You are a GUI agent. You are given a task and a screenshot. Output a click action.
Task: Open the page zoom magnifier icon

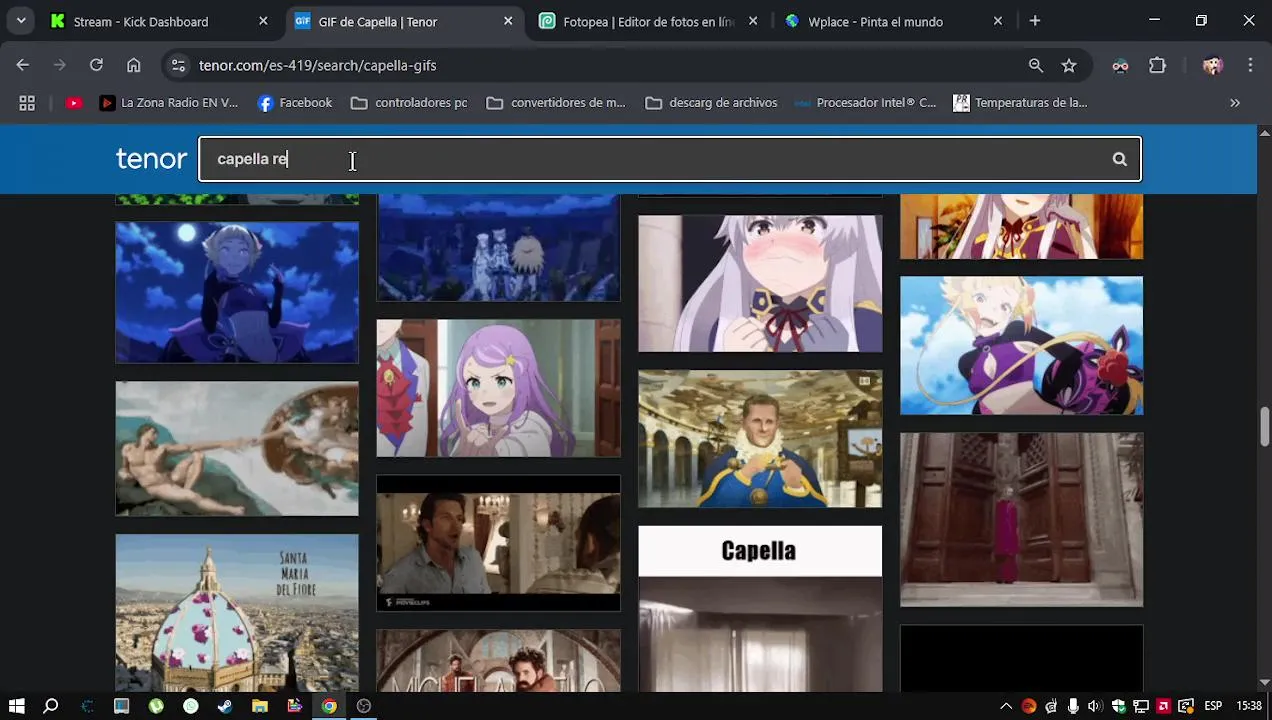tap(1036, 65)
